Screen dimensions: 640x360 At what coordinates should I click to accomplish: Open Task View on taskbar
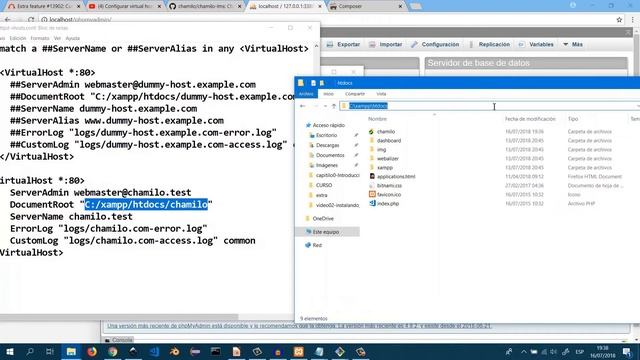tap(50, 351)
